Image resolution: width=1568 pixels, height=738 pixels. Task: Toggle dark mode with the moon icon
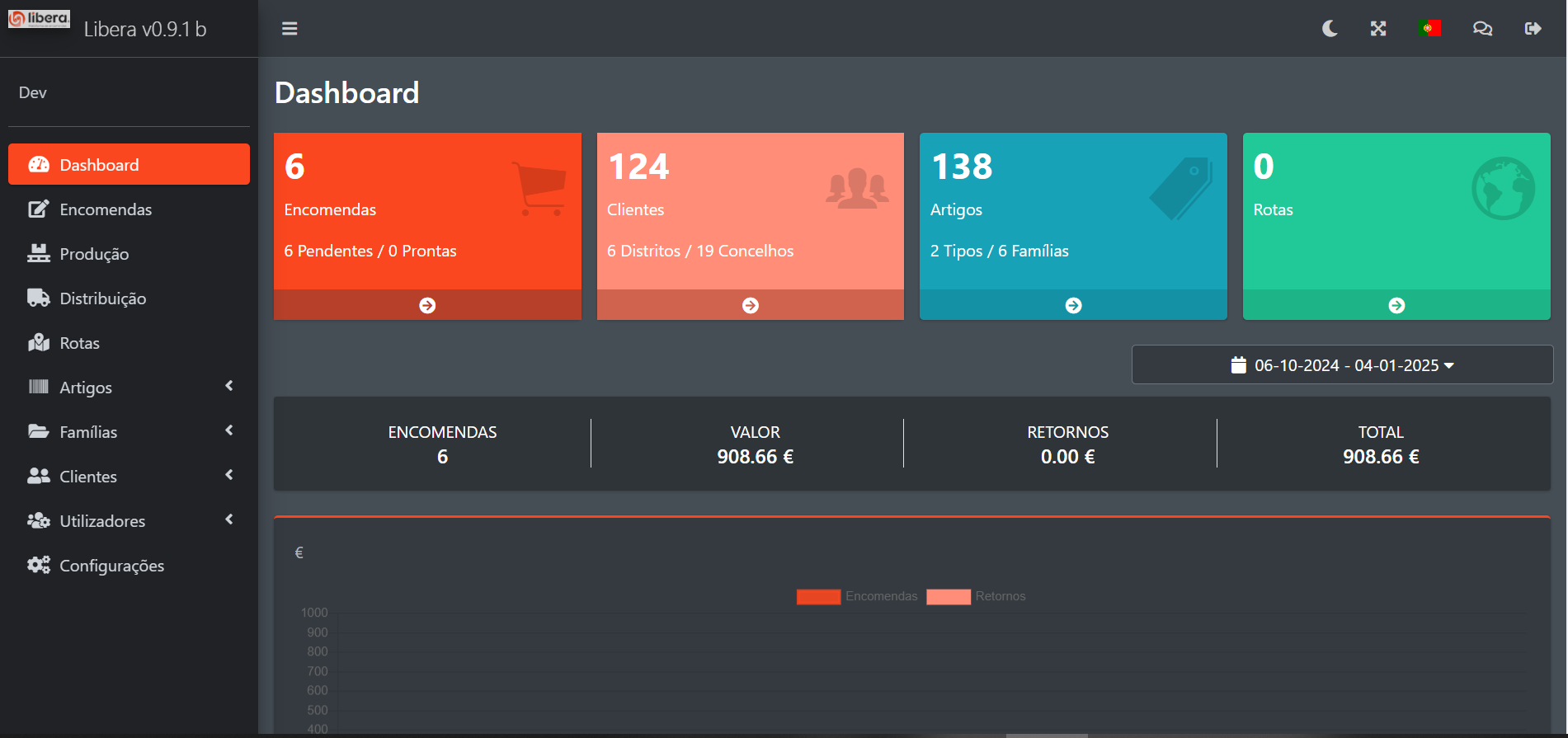coord(1330,29)
